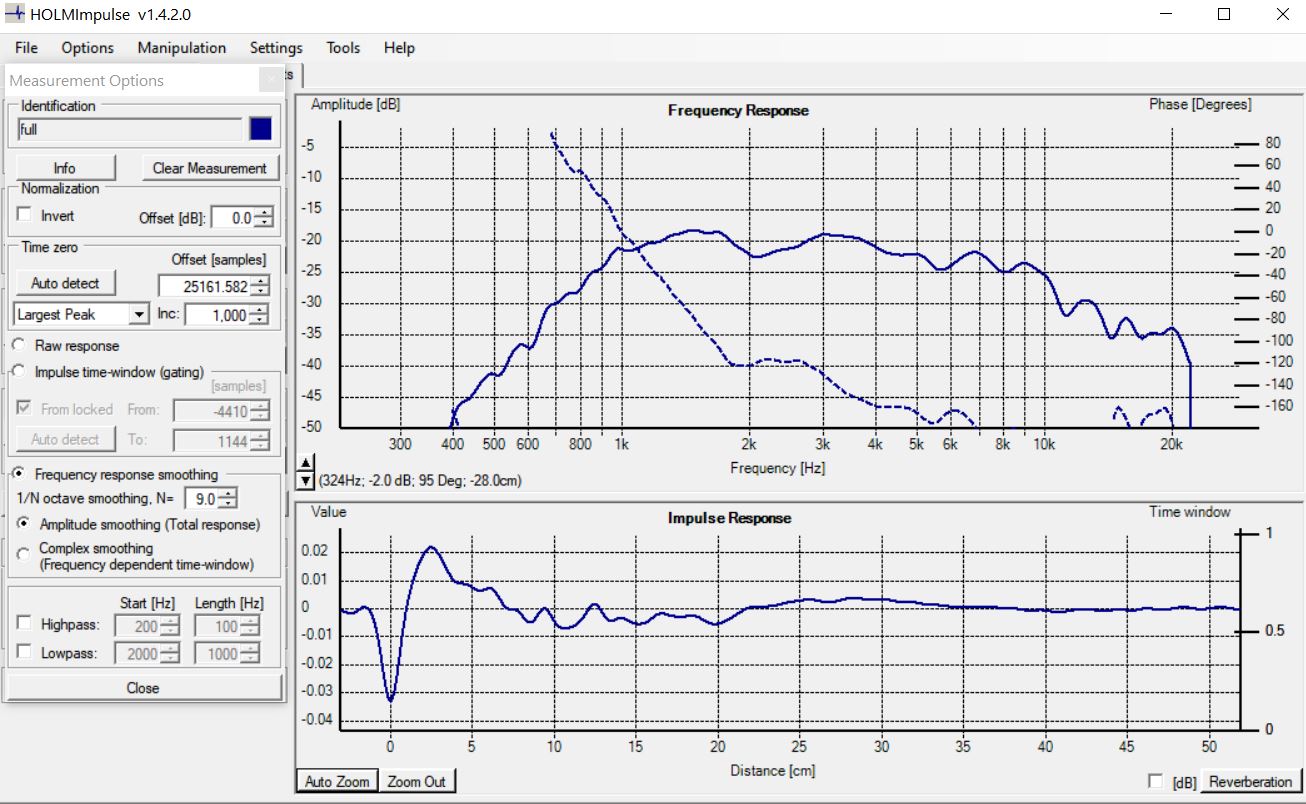Increase the octave smoothing N stepper
1306x804 pixels.
pos(229,493)
